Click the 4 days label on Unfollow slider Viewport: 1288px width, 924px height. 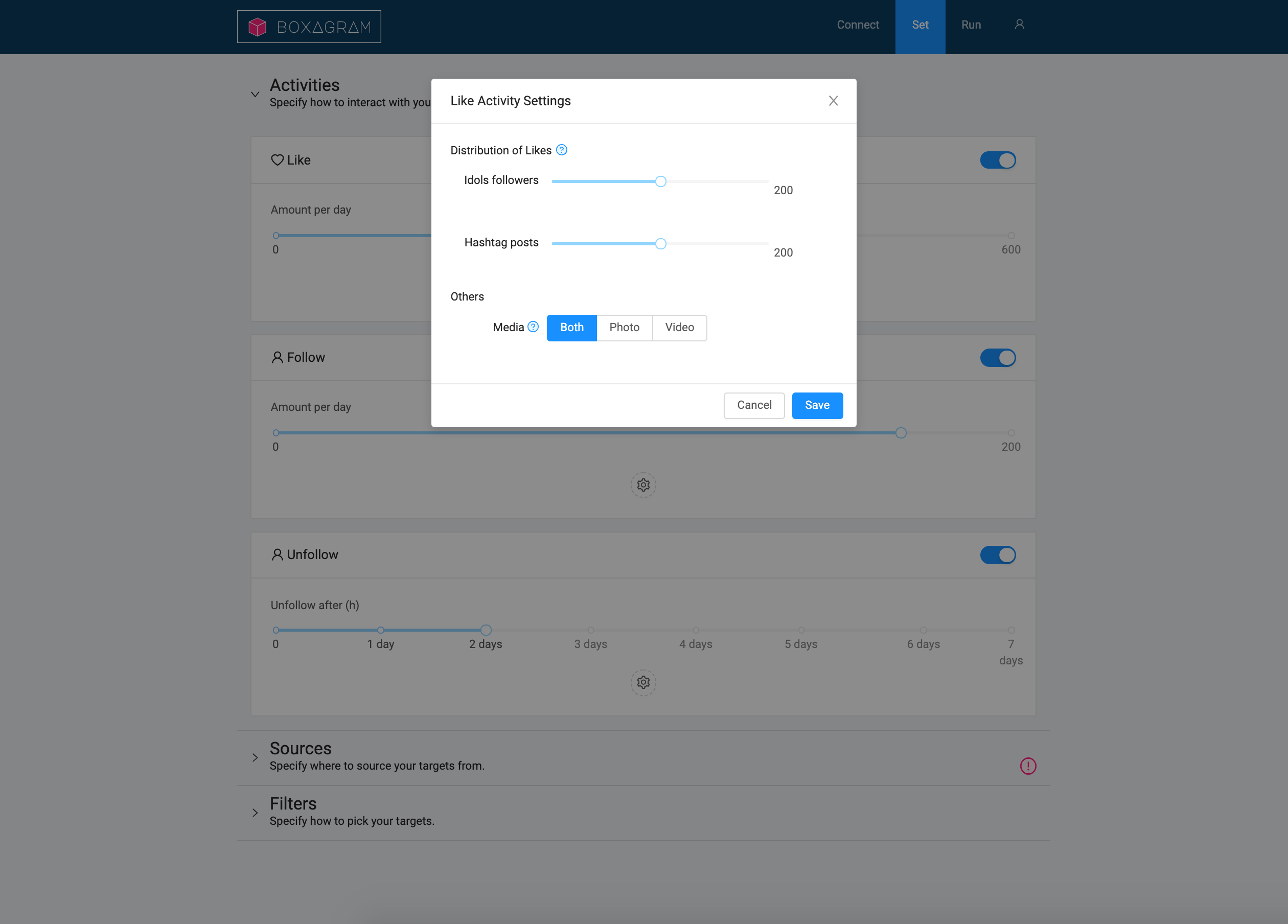(x=696, y=644)
